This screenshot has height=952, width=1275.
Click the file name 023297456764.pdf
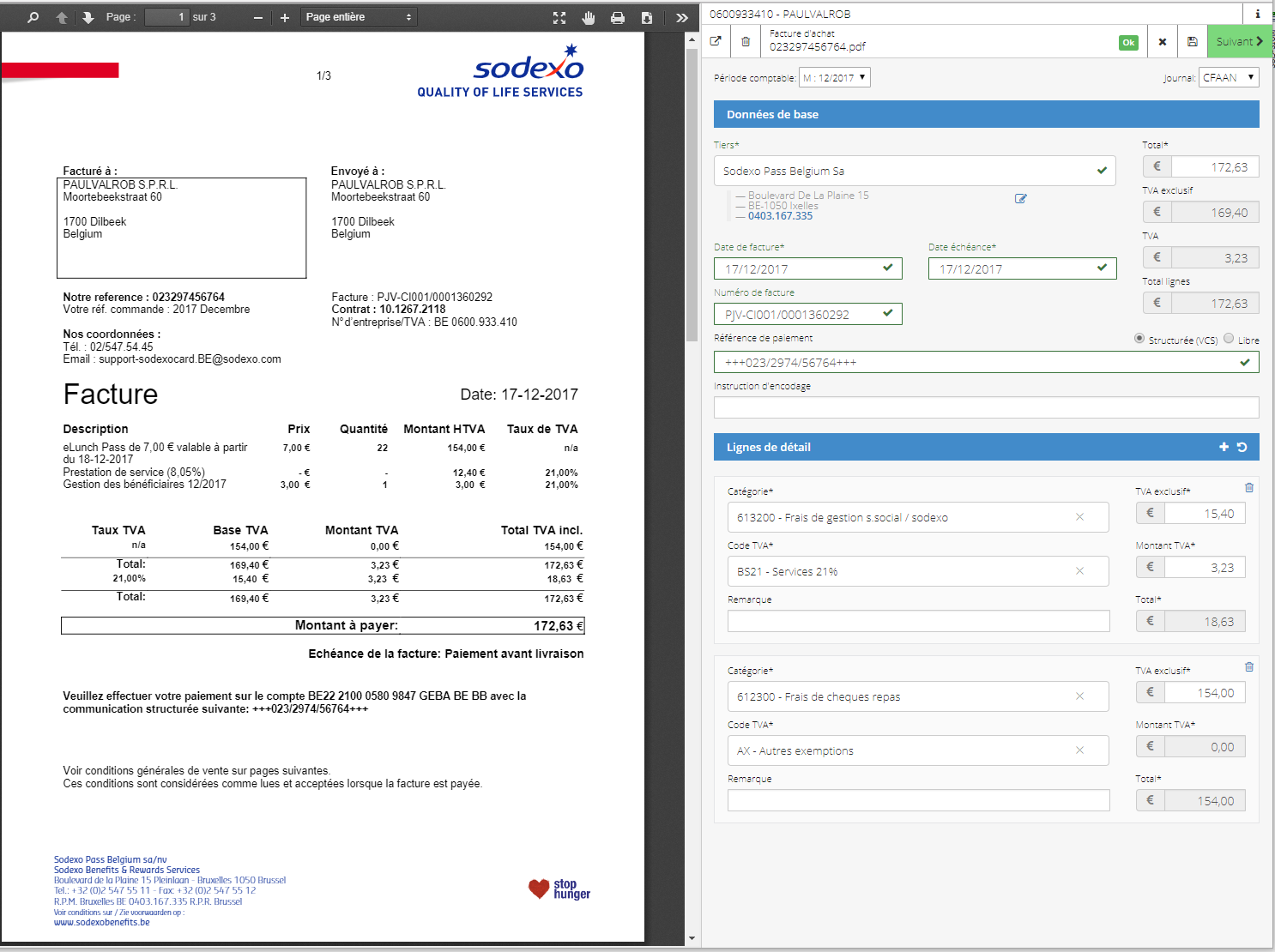click(817, 47)
